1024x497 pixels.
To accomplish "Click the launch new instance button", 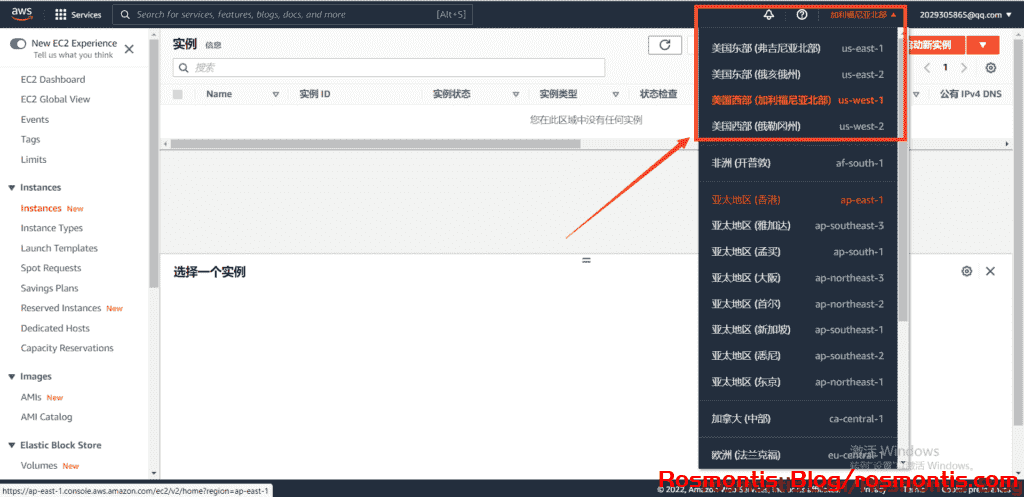I will click(933, 45).
